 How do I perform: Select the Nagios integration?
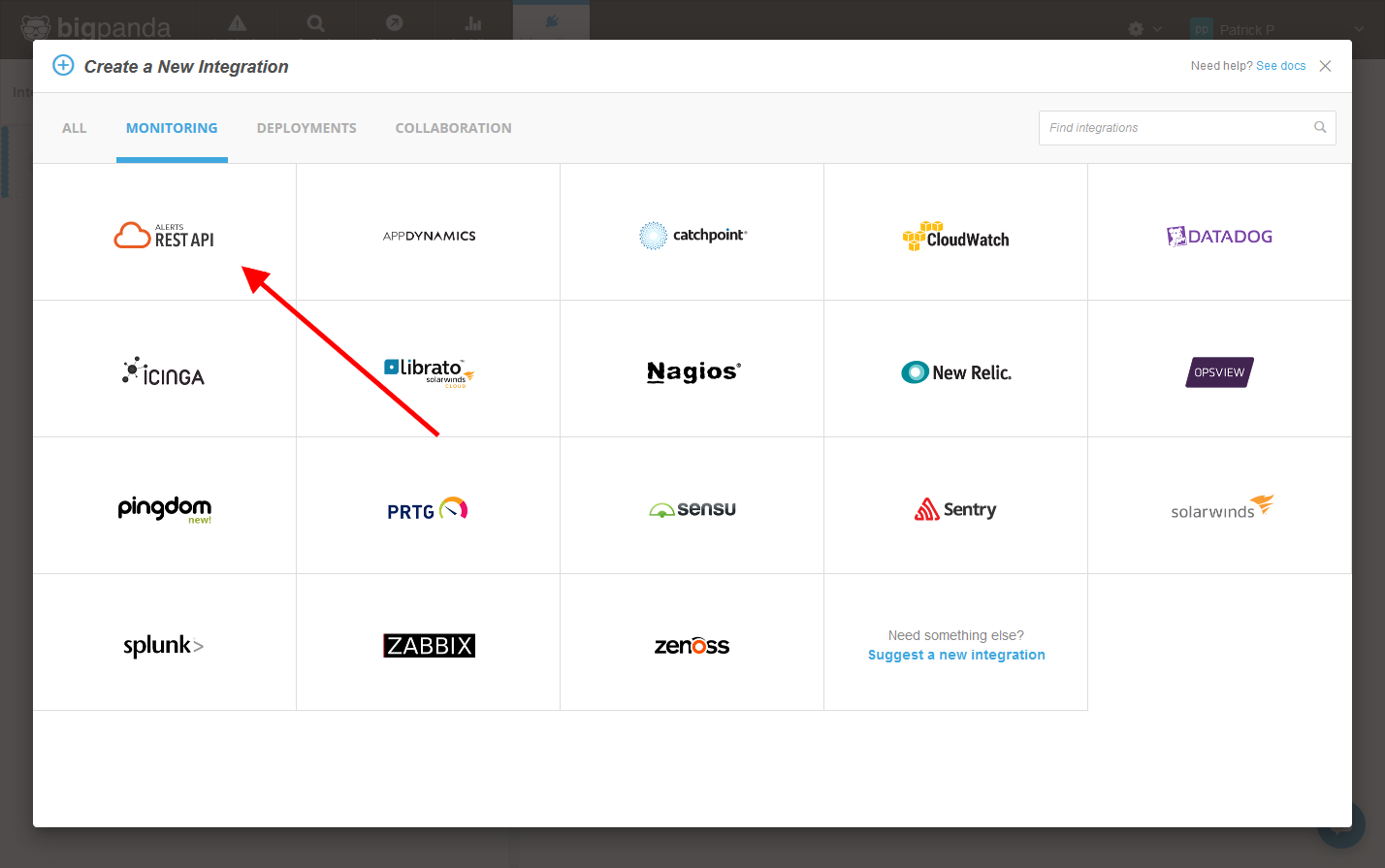pos(692,372)
